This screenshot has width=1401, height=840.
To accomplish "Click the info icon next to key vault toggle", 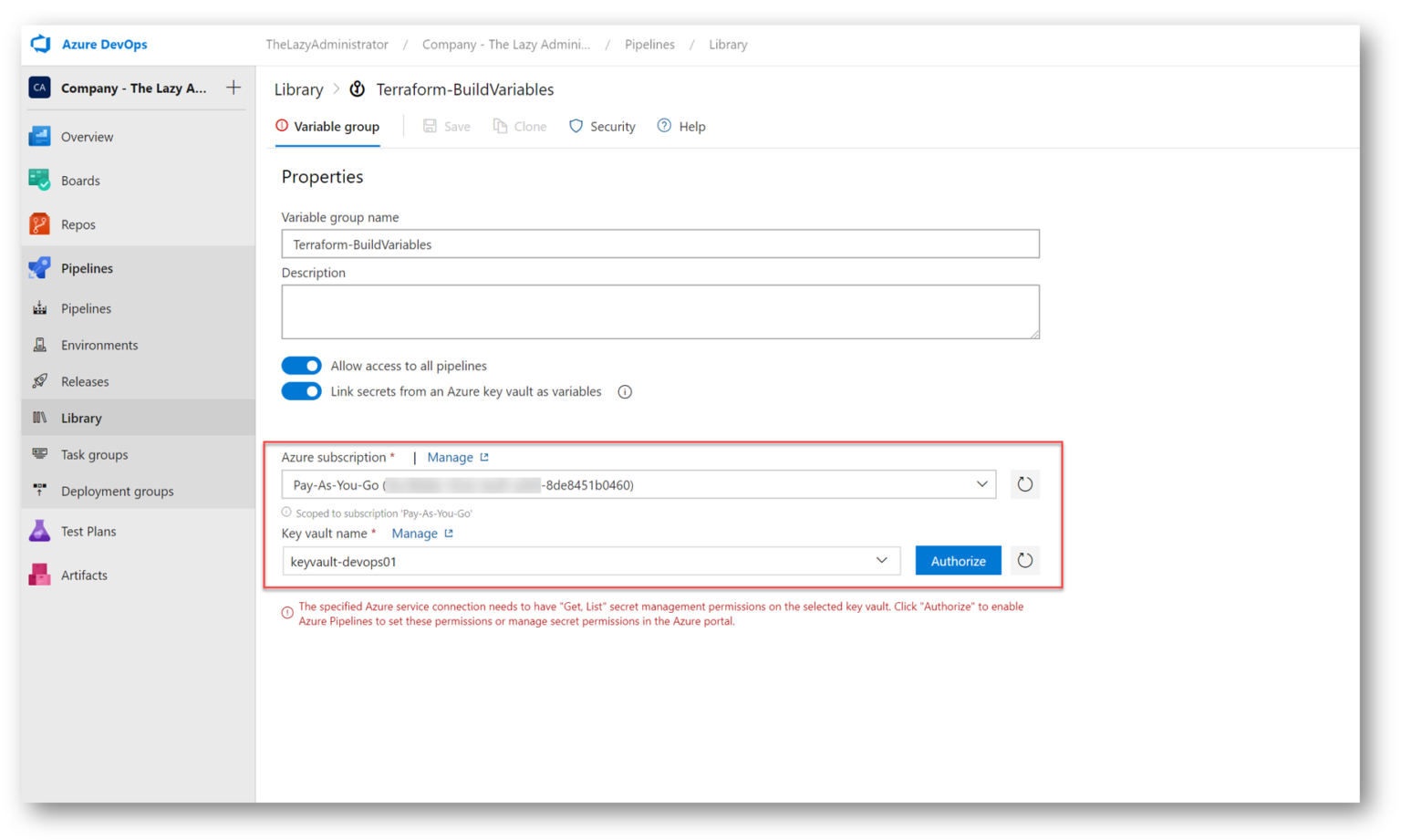I will pyautogui.click(x=625, y=392).
